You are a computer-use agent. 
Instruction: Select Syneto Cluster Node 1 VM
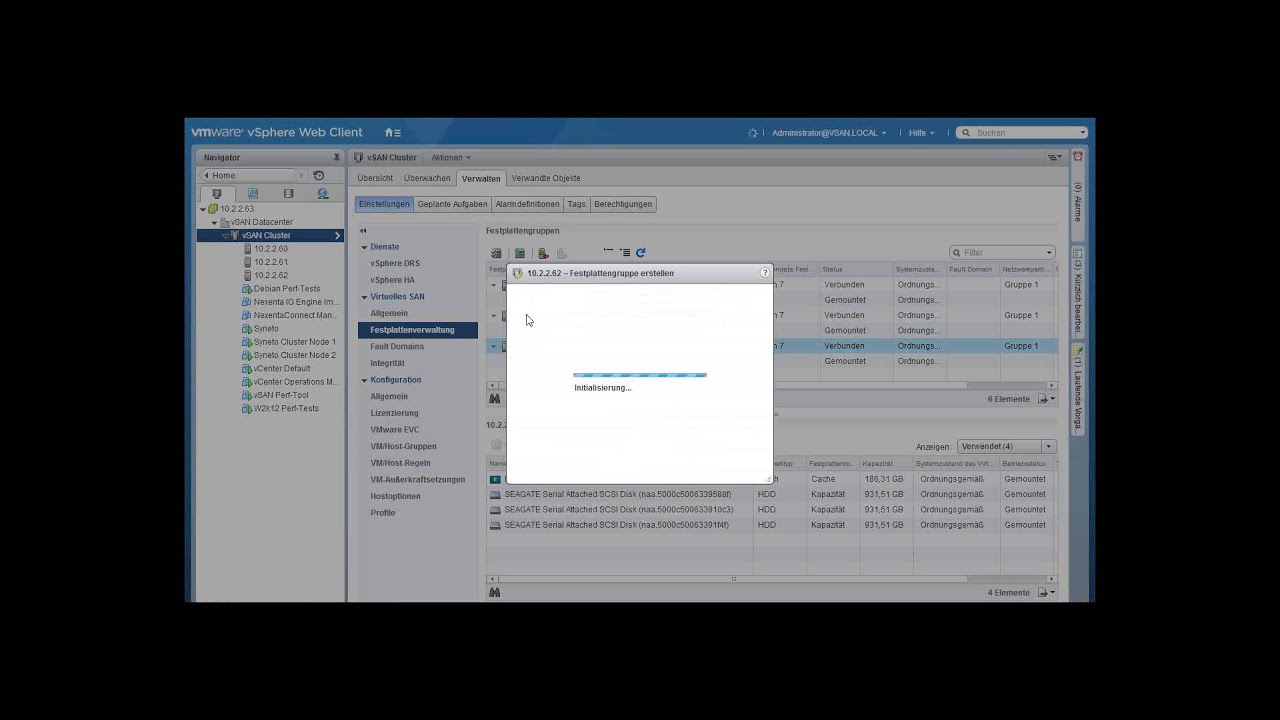point(288,342)
